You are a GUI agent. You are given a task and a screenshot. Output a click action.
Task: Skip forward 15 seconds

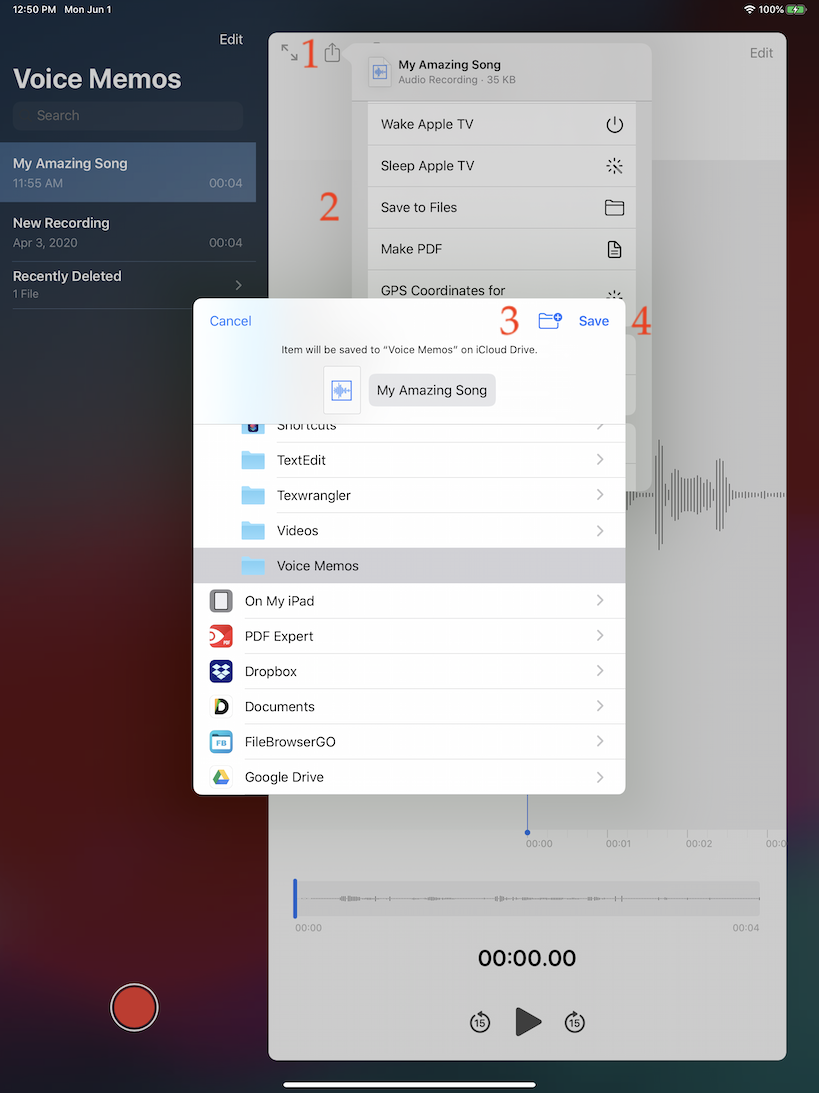coord(574,1023)
